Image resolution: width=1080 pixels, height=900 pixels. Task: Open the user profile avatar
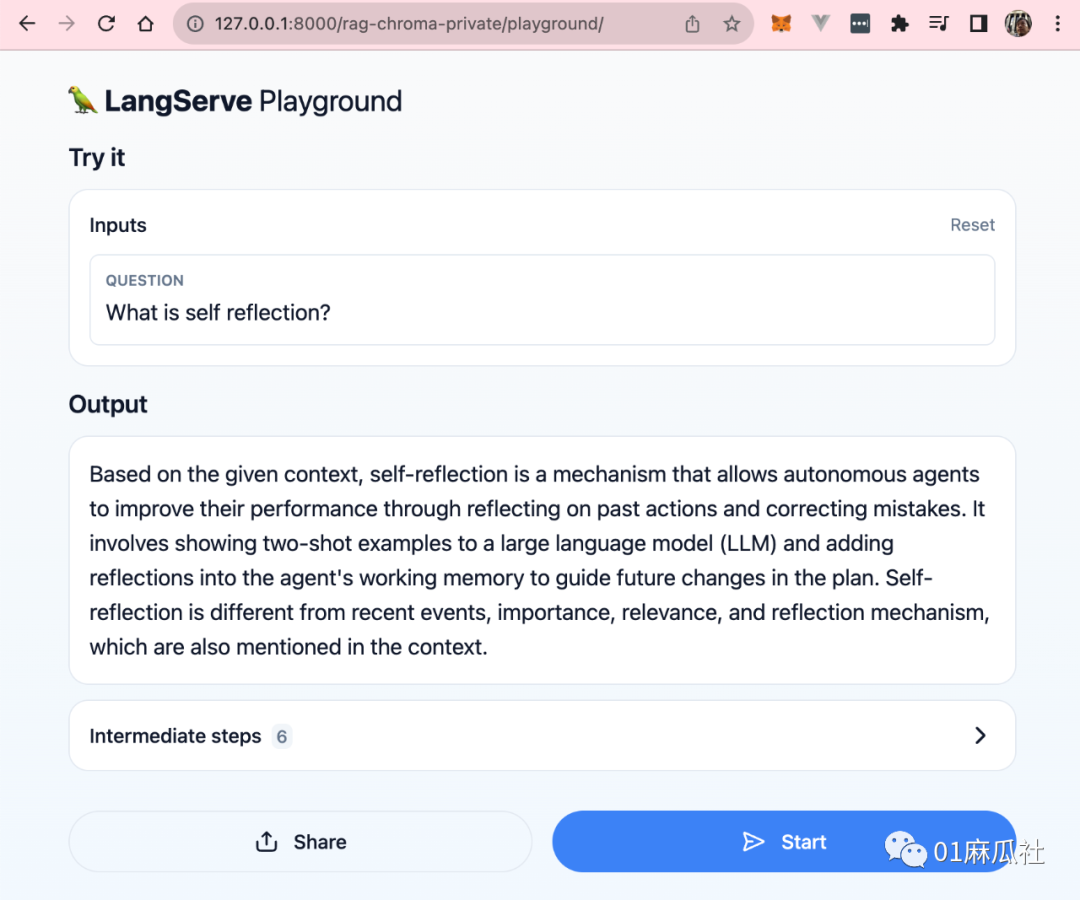tap(1018, 24)
